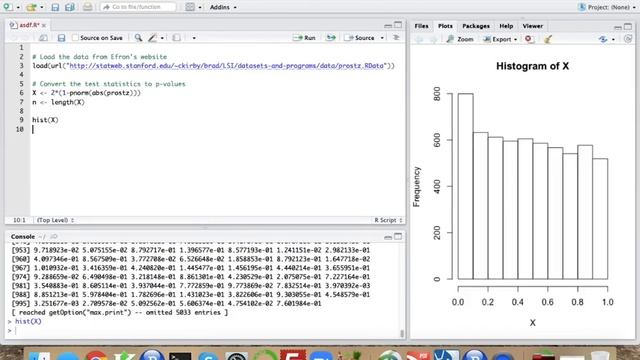Click the Console tab label
The height and width of the screenshot is (360, 640).
point(23,237)
